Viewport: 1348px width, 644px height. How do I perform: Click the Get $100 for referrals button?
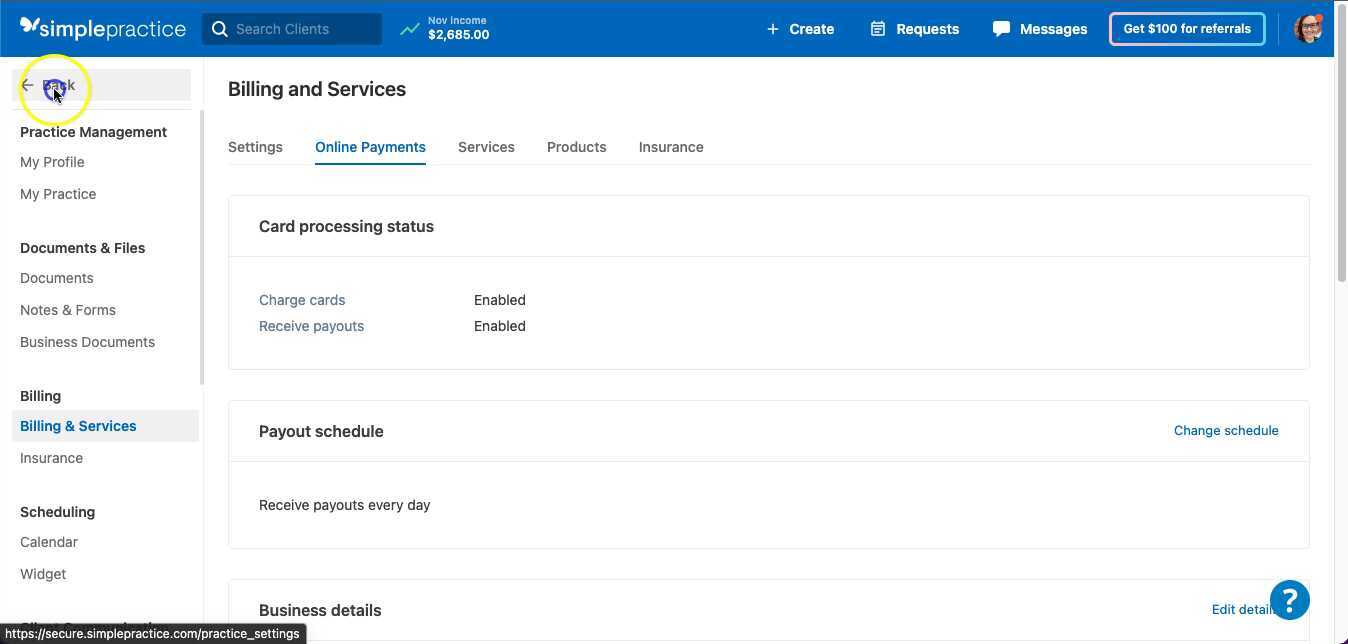tap(1186, 28)
